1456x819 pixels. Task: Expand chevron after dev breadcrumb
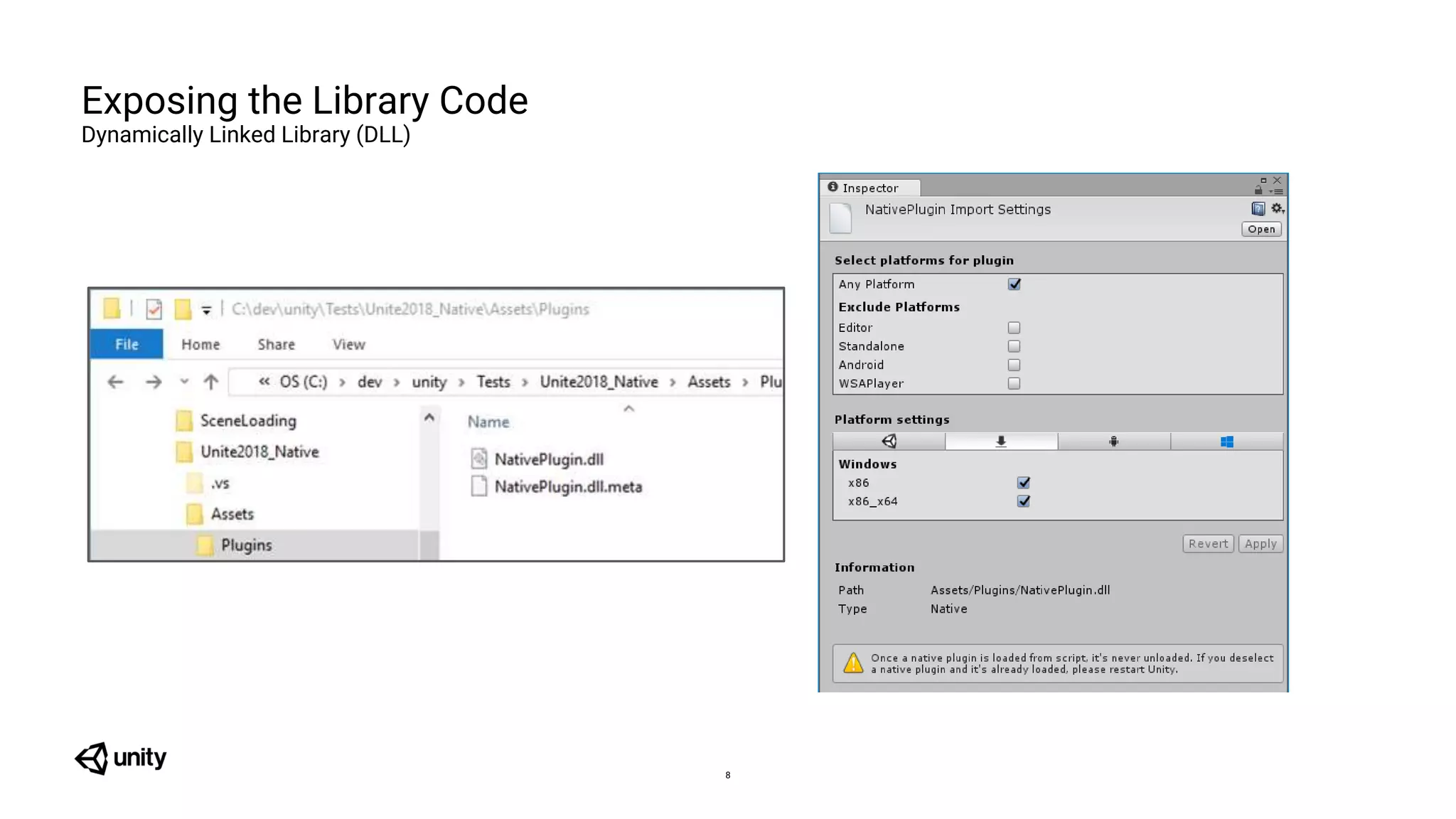coord(397,382)
